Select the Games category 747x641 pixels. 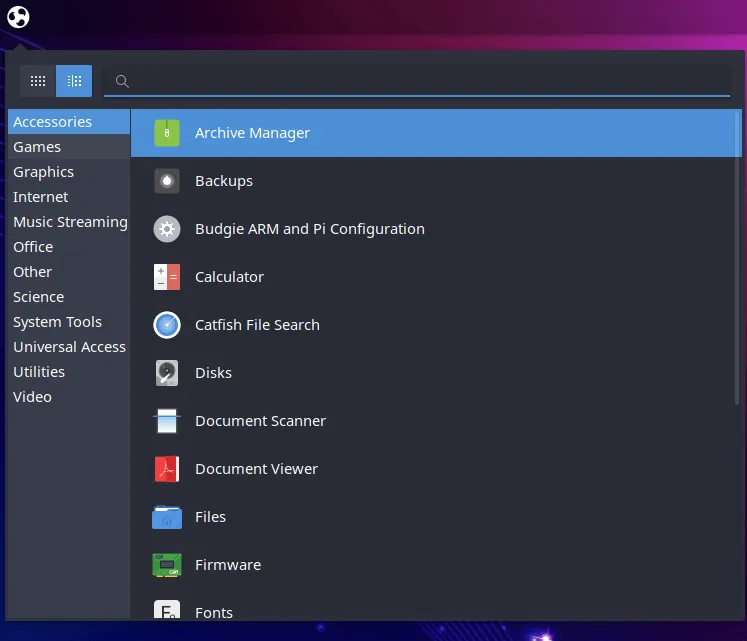click(x=37, y=147)
